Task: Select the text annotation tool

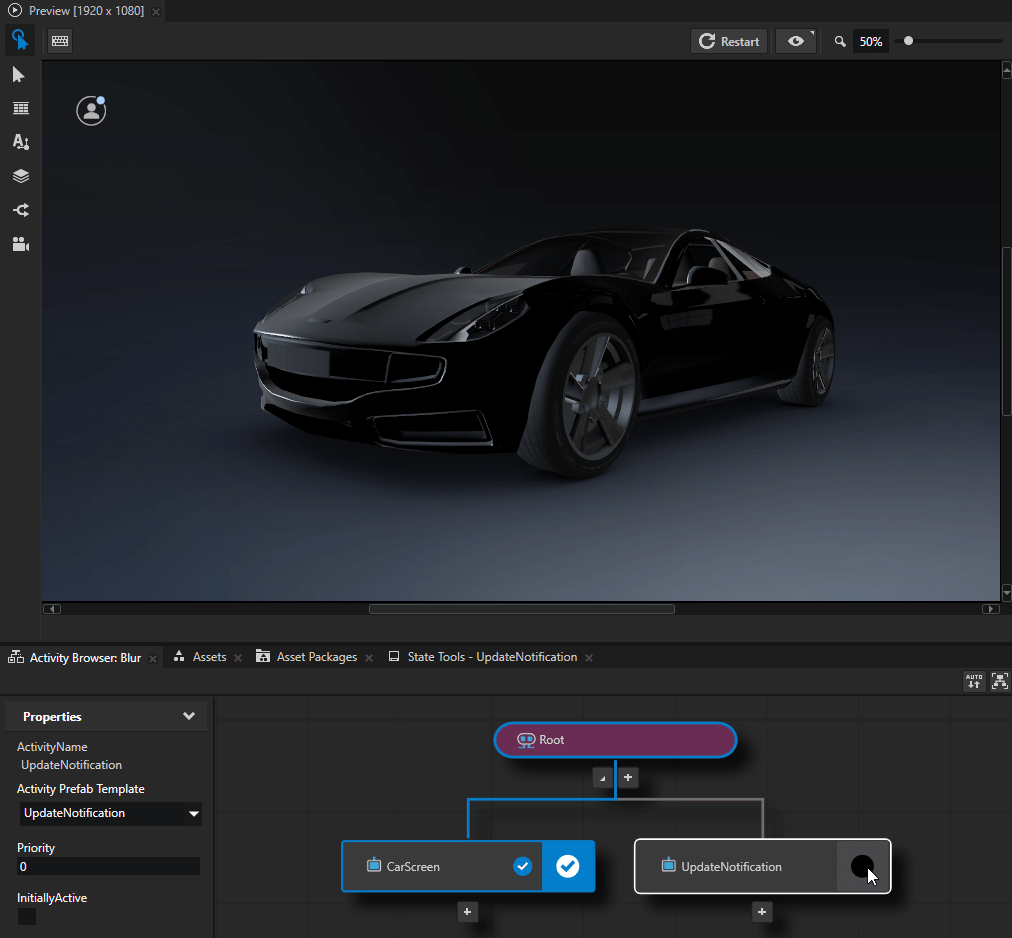Action: [x=19, y=142]
